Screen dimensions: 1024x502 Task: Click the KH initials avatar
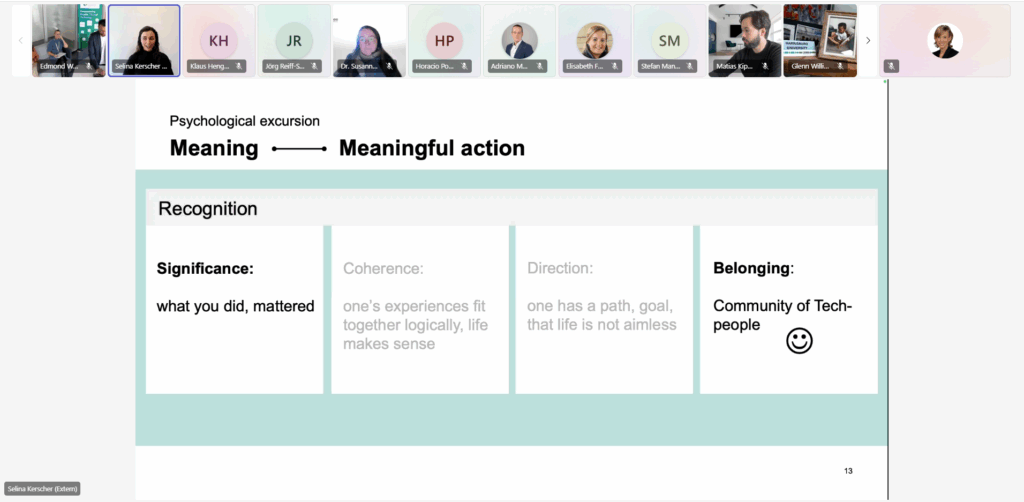(x=219, y=40)
